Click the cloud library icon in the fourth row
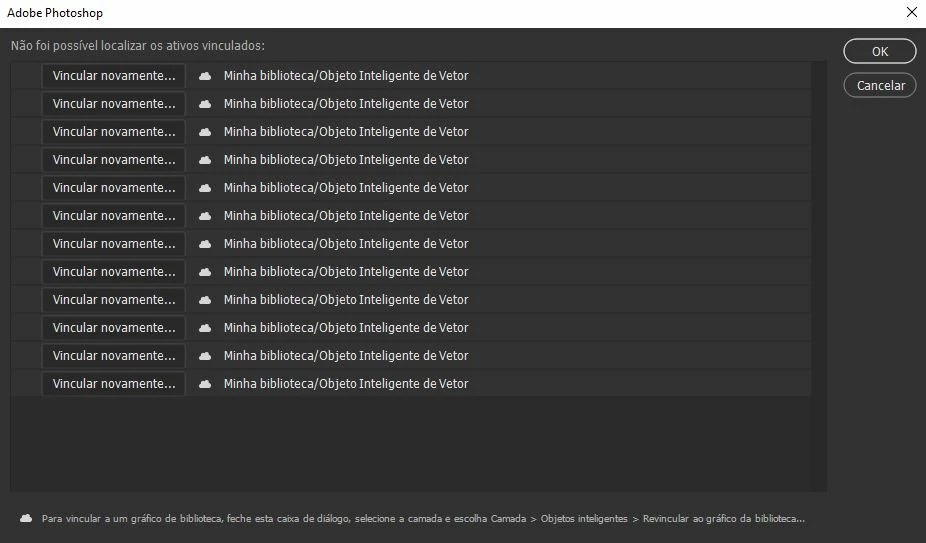The width and height of the screenshot is (926, 543). coord(205,160)
